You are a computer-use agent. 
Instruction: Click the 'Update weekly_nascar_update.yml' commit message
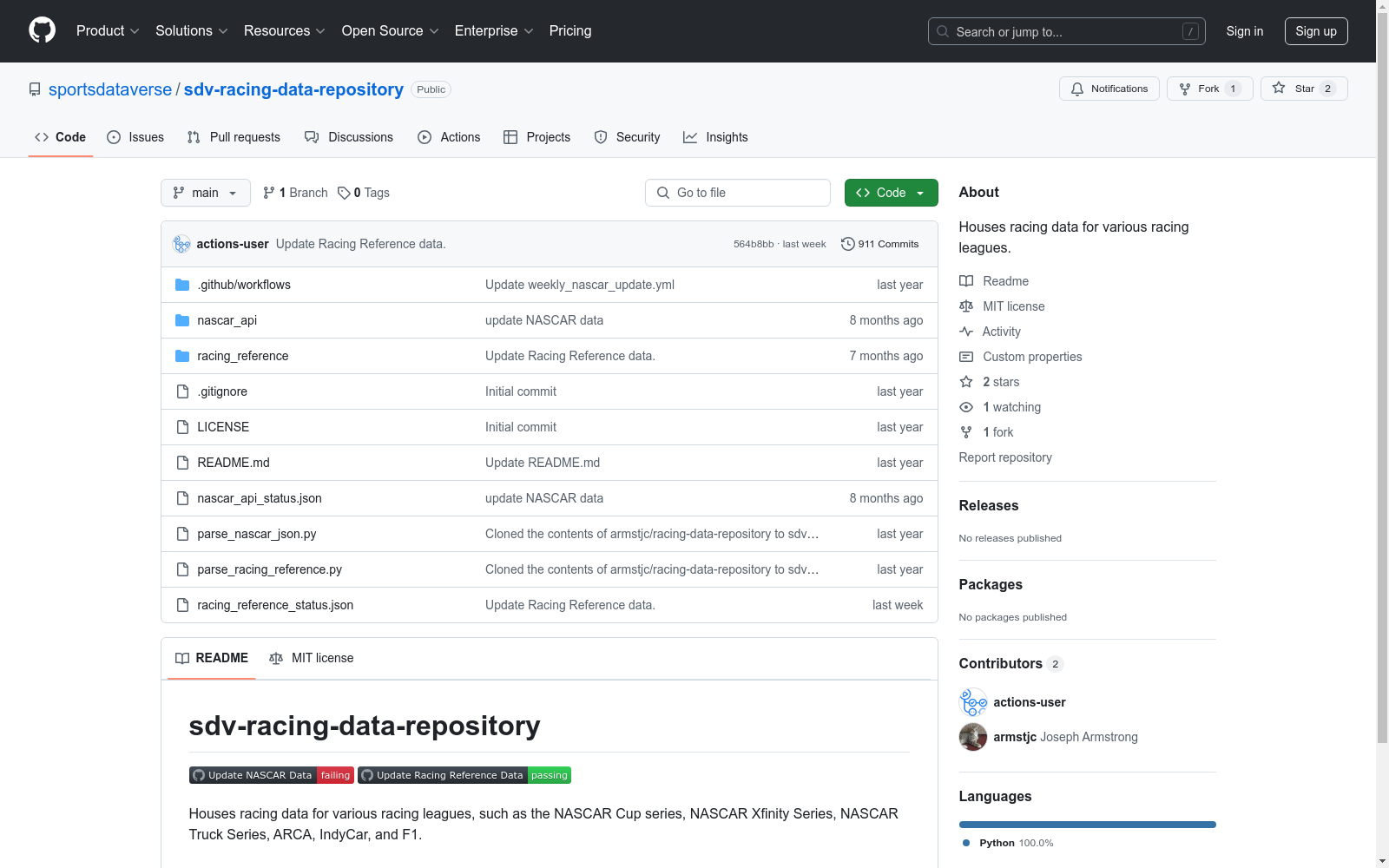click(x=580, y=285)
